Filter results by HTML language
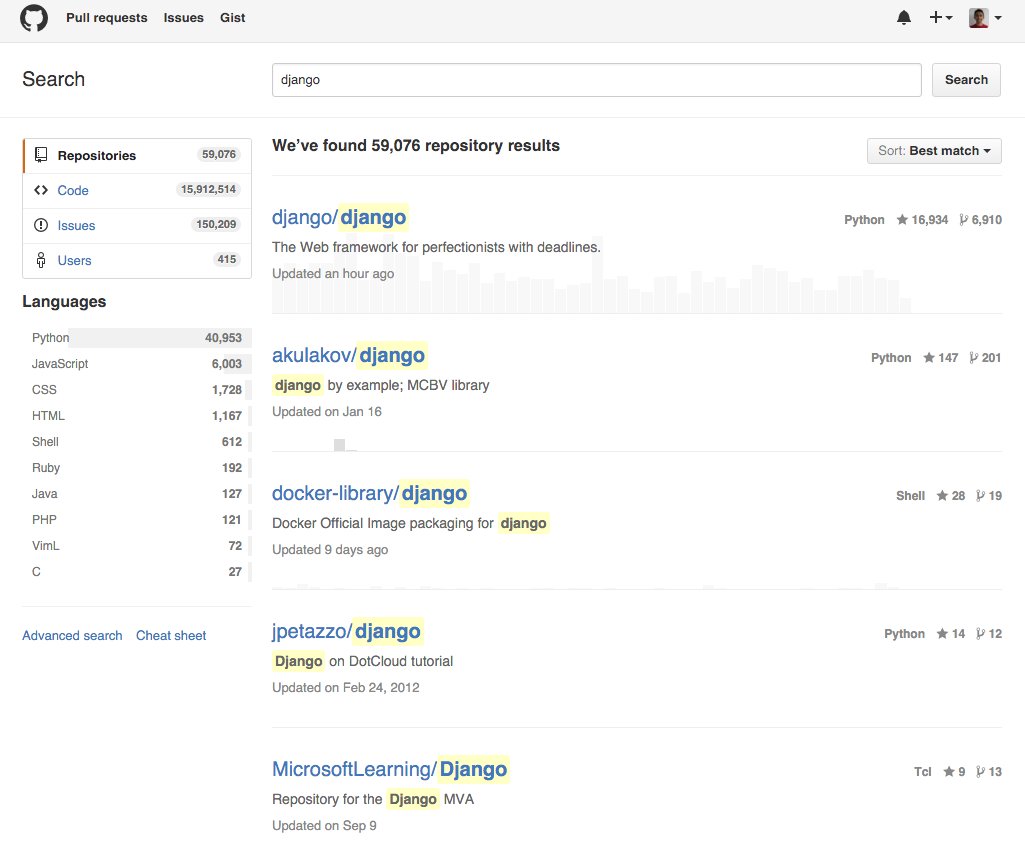1025x843 pixels. click(137, 416)
